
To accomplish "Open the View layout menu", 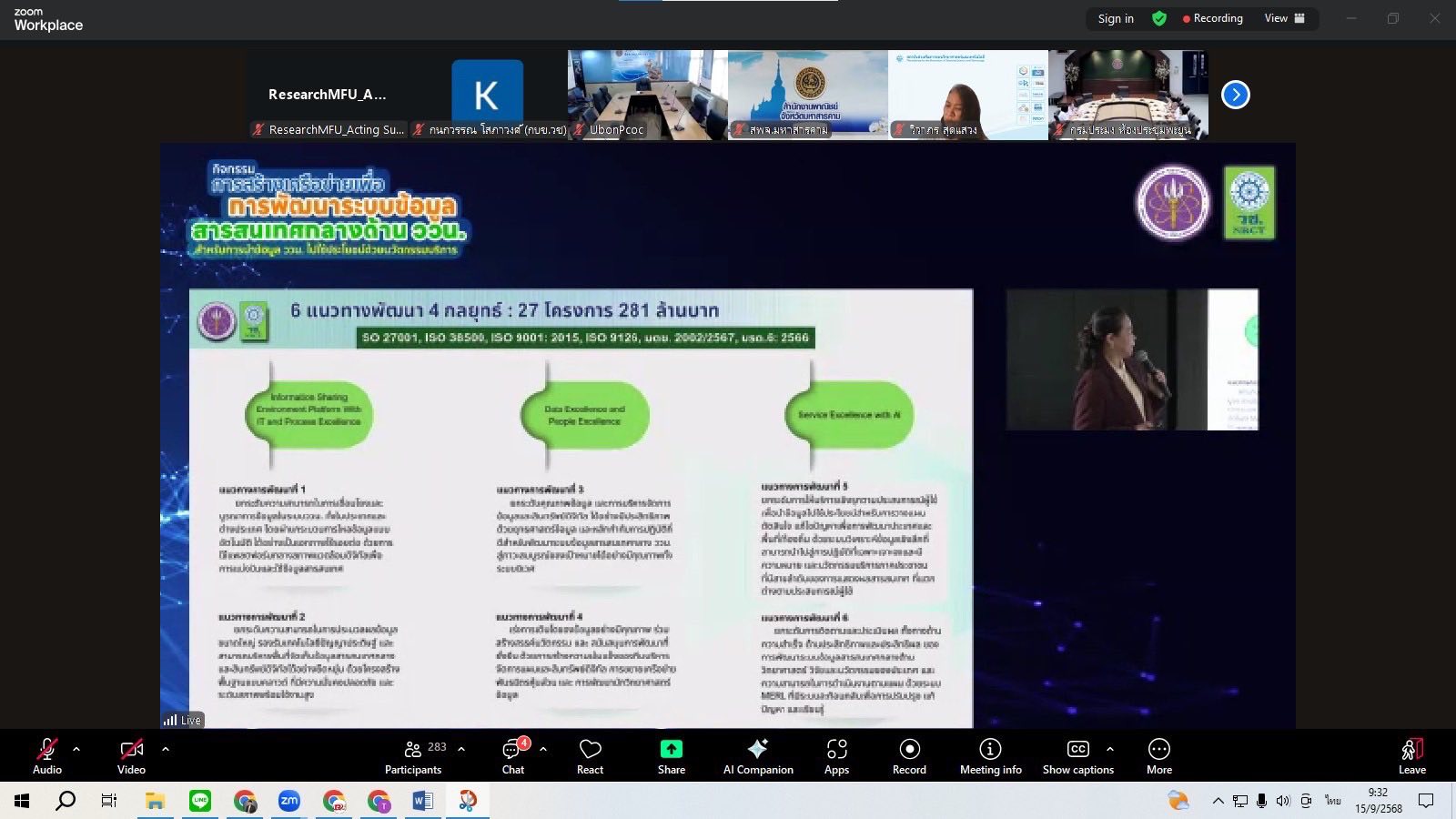I will point(1284,18).
